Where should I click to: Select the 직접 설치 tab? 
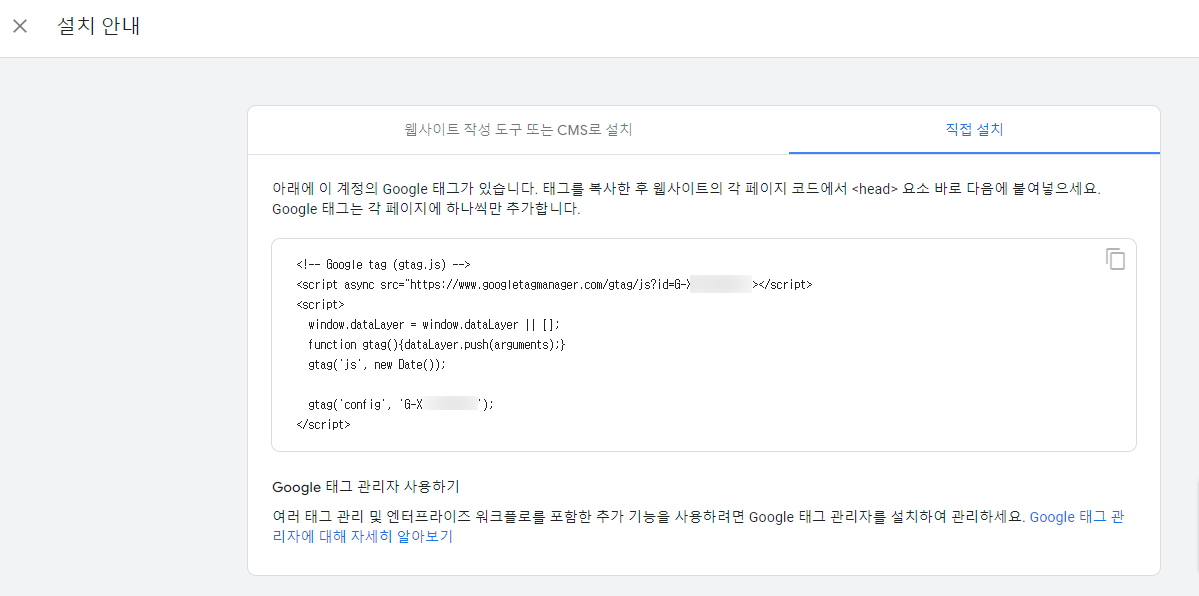click(975, 130)
